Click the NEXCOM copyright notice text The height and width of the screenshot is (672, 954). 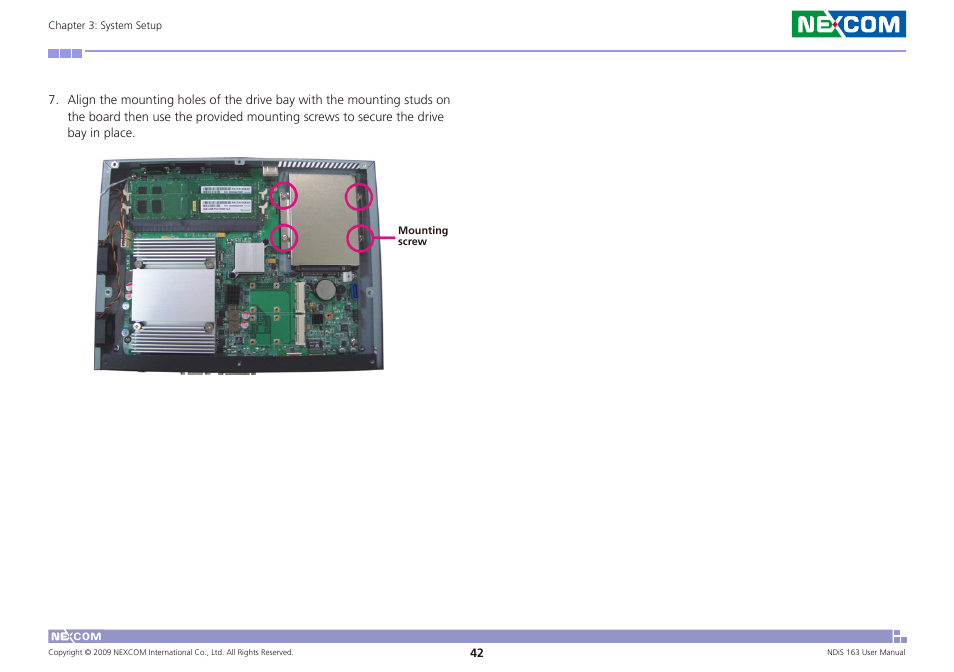(x=171, y=653)
